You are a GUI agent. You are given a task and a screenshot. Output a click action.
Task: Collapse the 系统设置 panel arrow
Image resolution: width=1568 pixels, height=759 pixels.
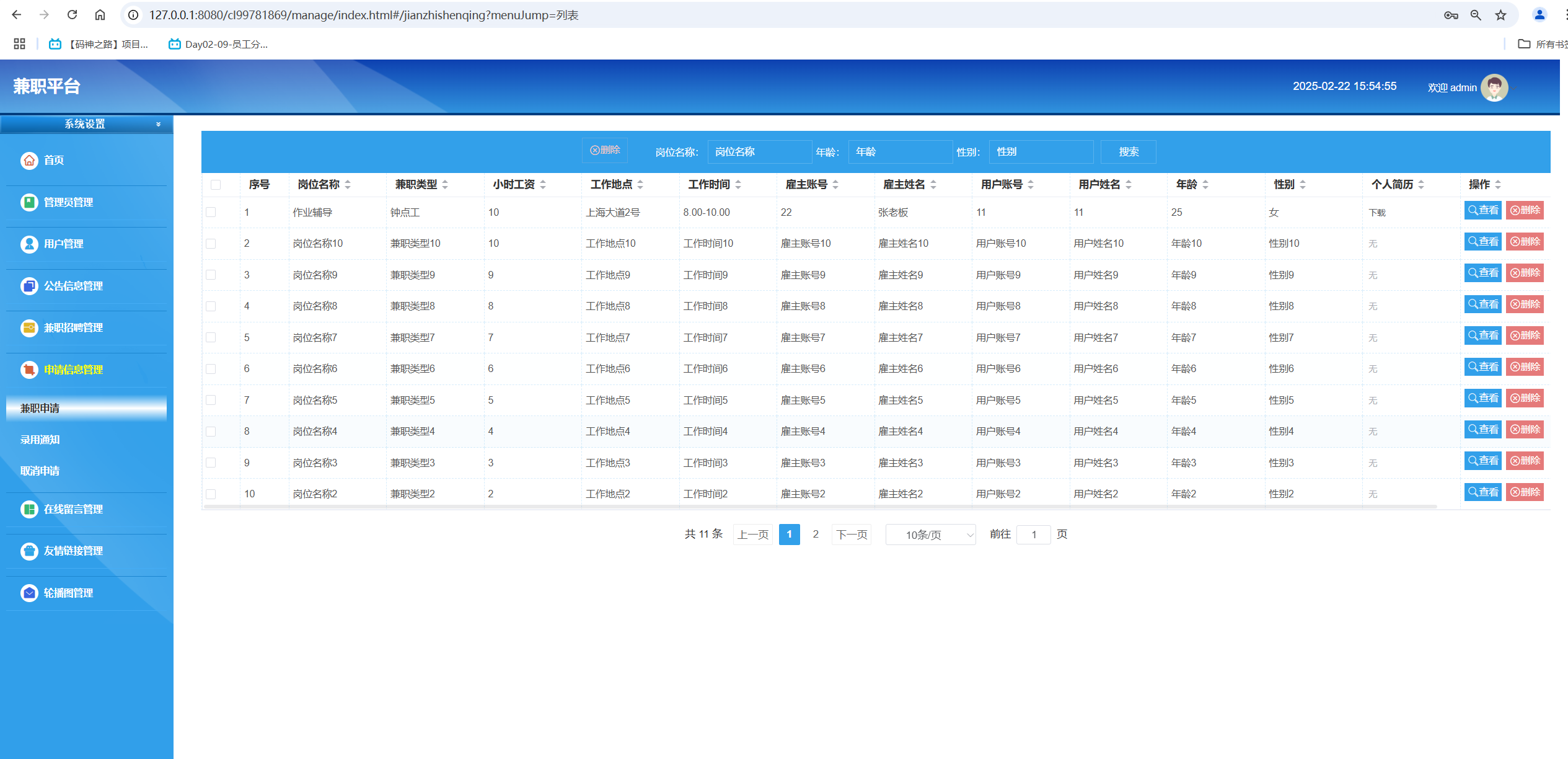[x=159, y=124]
